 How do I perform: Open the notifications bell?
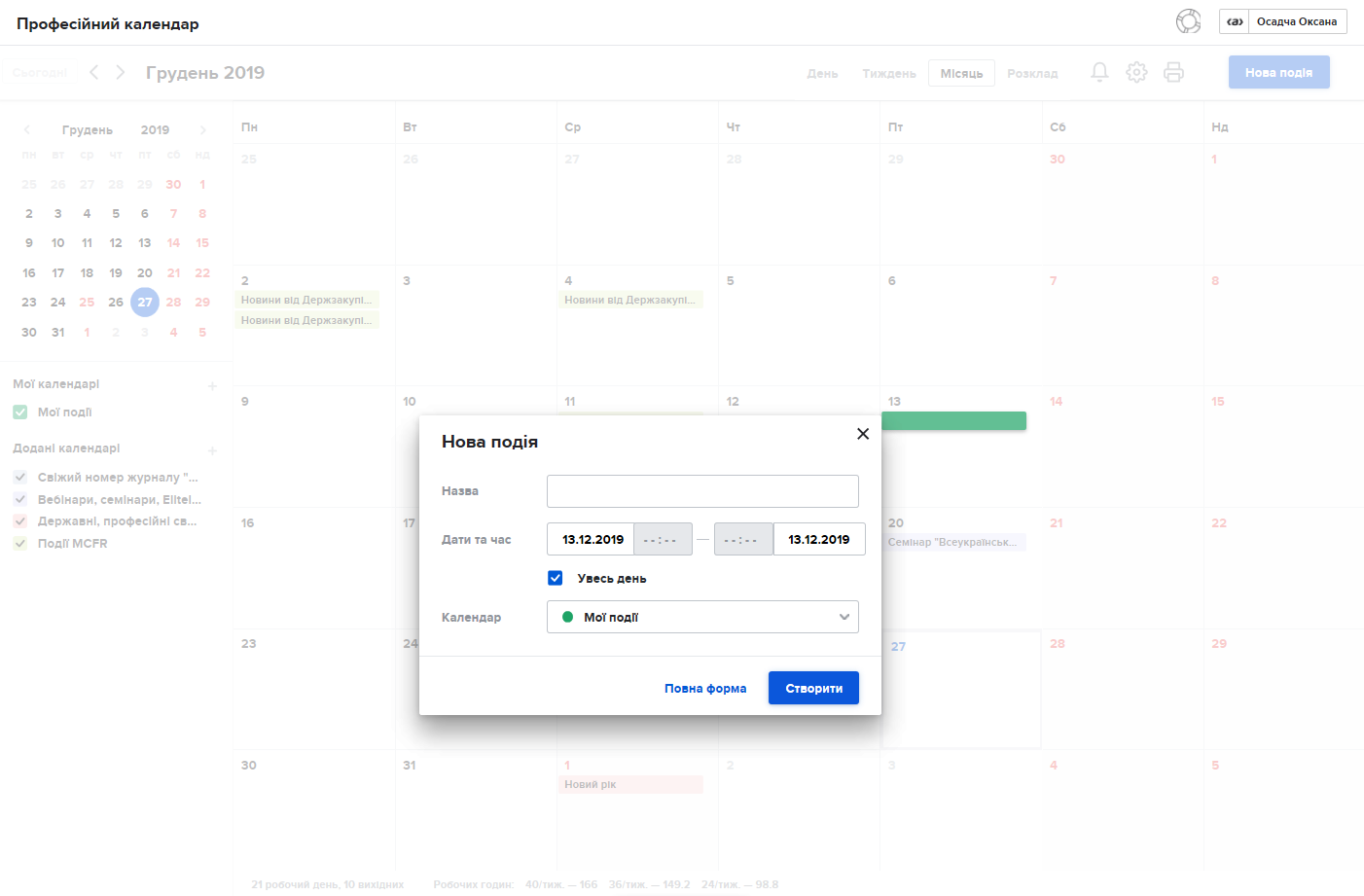click(1099, 73)
